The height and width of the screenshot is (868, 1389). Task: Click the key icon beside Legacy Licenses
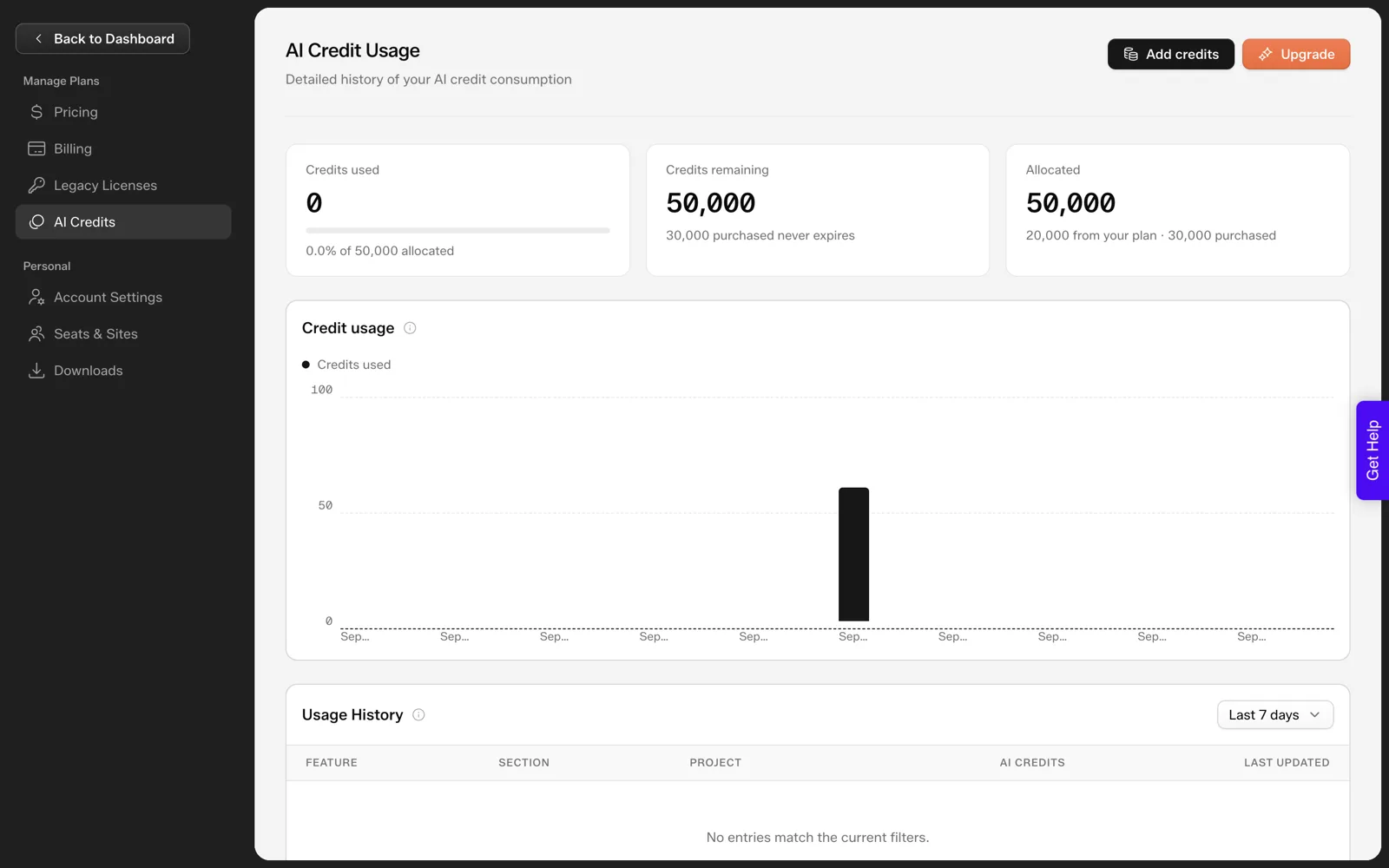(x=36, y=185)
